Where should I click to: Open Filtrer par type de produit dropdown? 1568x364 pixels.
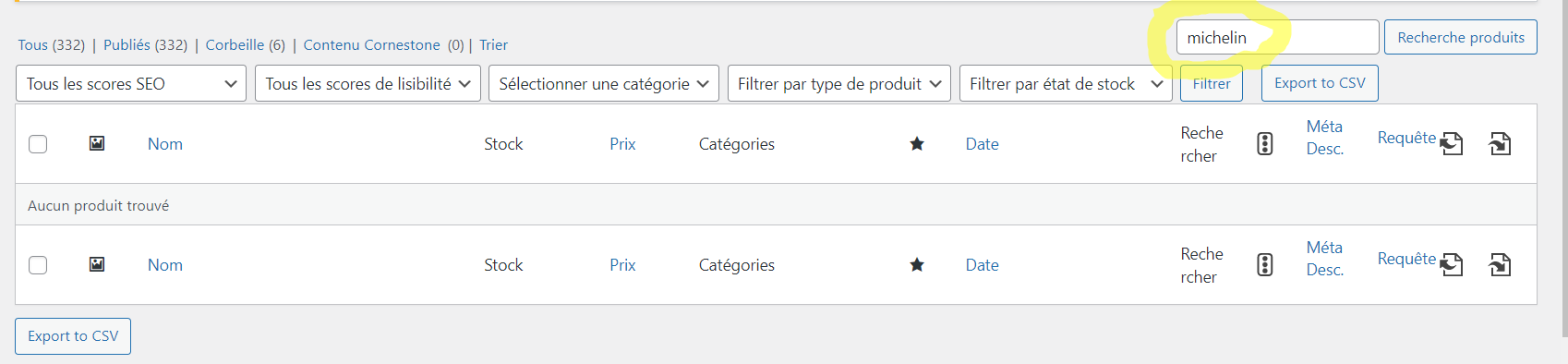tap(839, 83)
